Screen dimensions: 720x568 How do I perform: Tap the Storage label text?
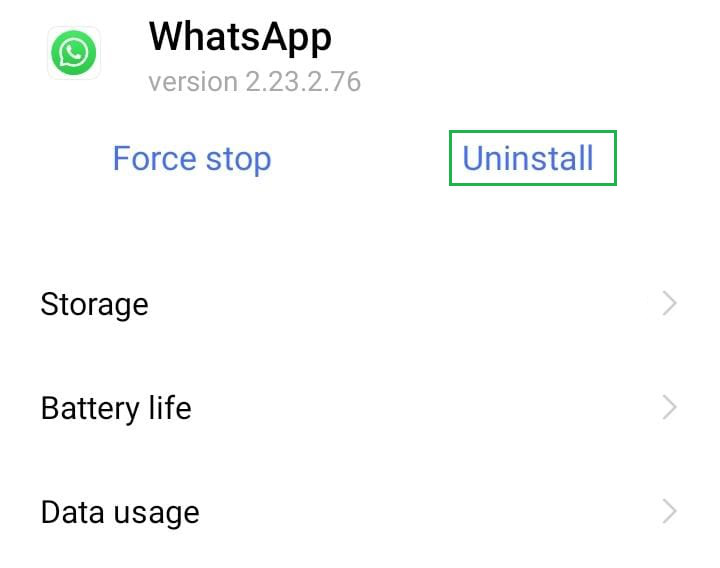[x=95, y=305]
